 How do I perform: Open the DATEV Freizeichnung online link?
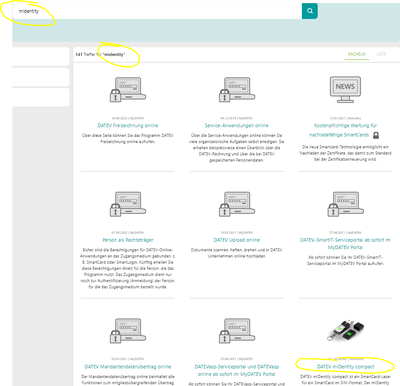(x=128, y=126)
